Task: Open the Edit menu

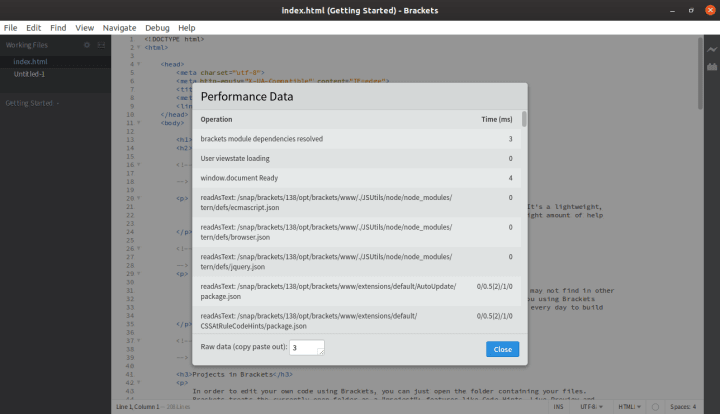Action: coord(34,28)
